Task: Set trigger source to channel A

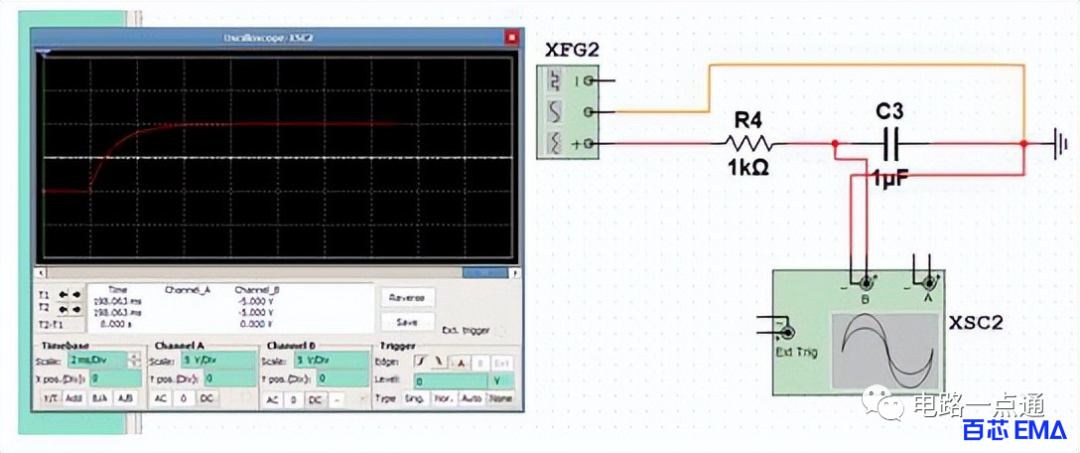Action: click(459, 363)
